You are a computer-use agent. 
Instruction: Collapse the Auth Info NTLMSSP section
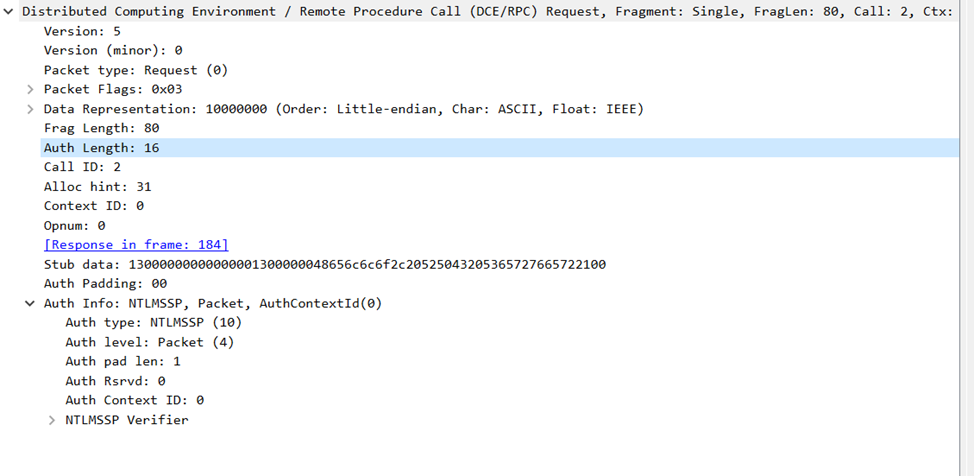click(x=31, y=303)
